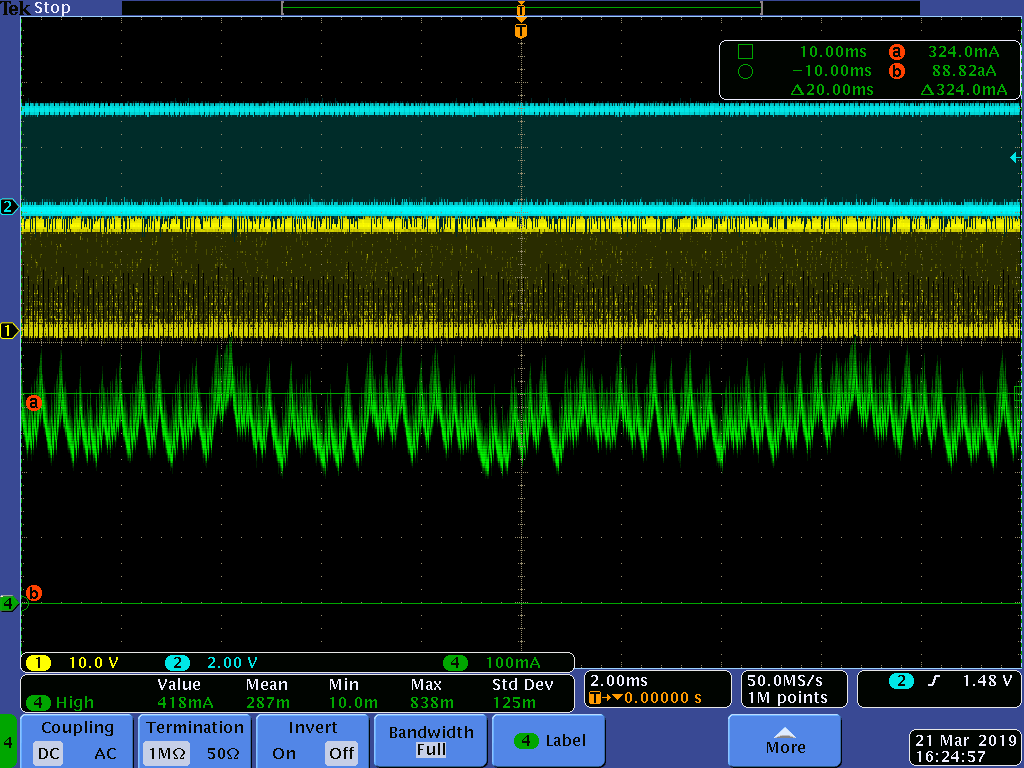Set Coupling to AC
This screenshot has width=1024, height=768.
tap(105, 753)
